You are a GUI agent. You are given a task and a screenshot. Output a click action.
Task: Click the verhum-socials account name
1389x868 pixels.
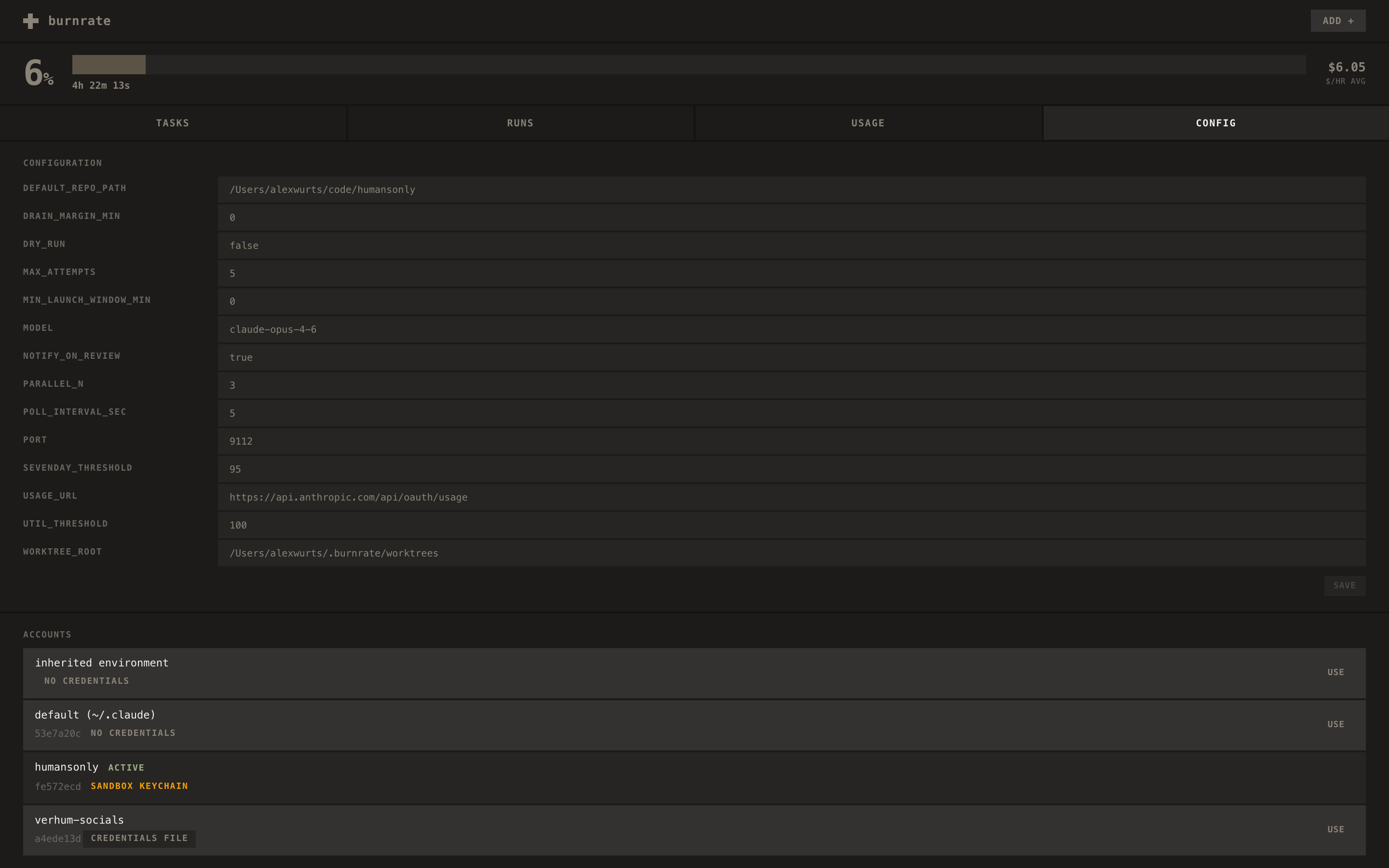point(79,820)
